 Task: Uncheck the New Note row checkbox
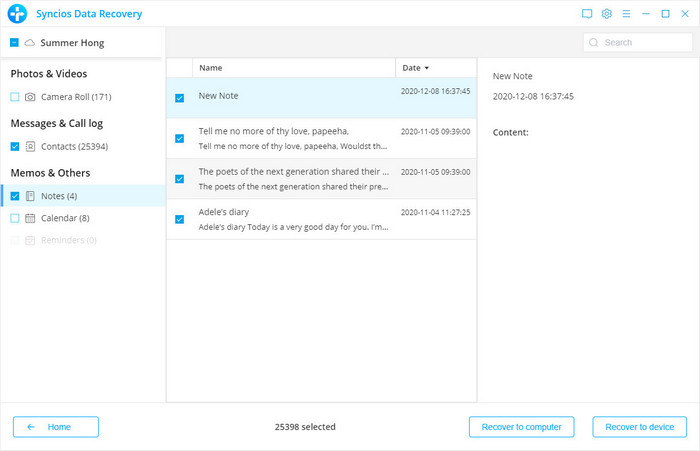(x=179, y=98)
